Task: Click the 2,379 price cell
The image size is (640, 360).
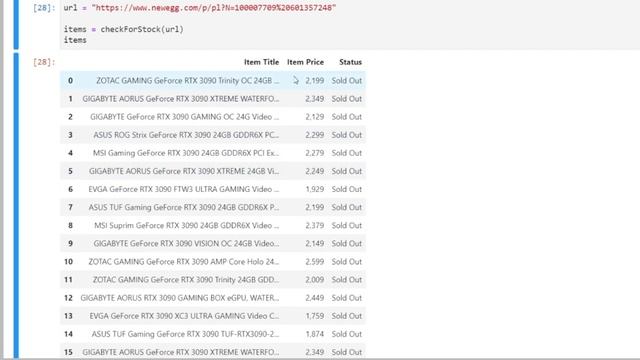Action: point(314,225)
